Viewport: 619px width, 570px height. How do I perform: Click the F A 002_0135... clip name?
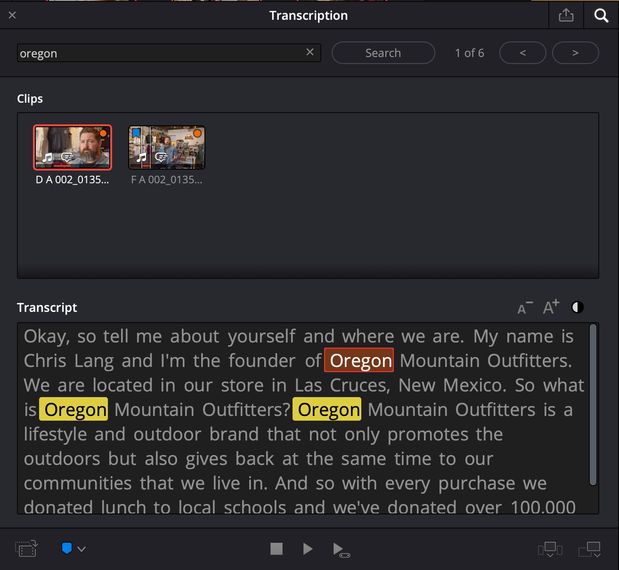pyautogui.click(x=167, y=180)
